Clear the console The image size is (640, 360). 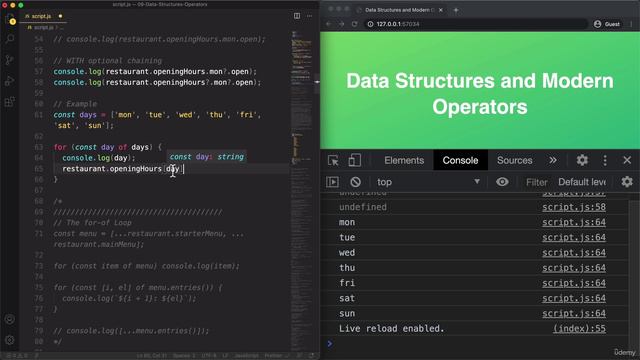click(356, 182)
